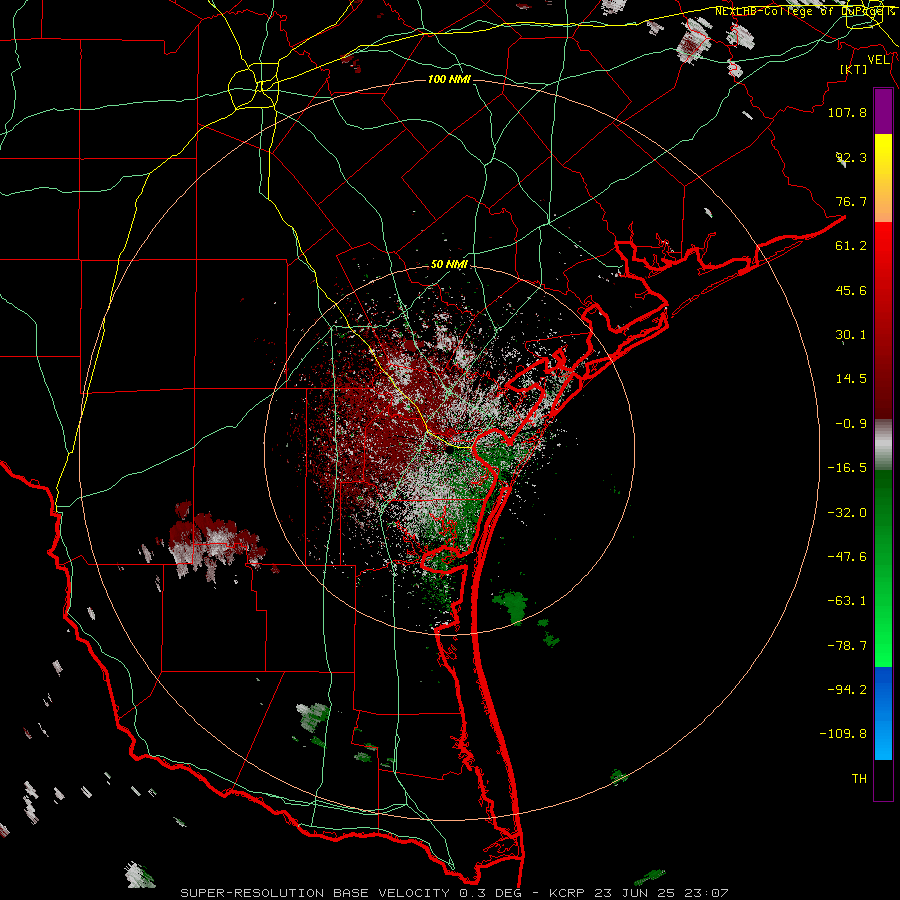The width and height of the screenshot is (900, 900).
Task: Click the [KT] units label
Action: [x=854, y=69]
